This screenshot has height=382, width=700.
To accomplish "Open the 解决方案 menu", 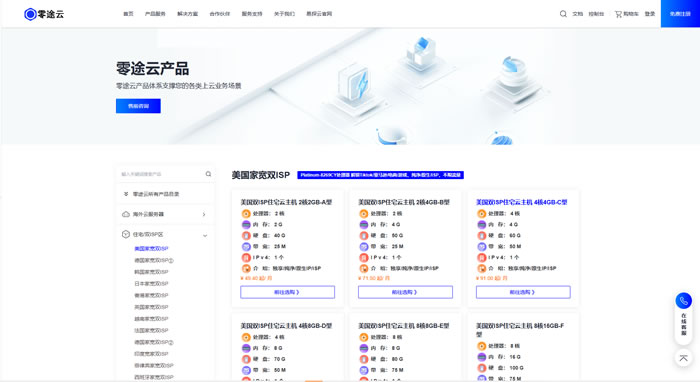I will click(x=188, y=14).
